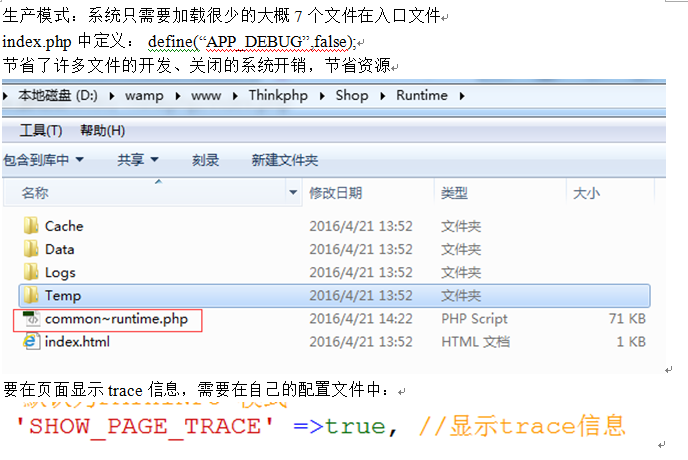Click the PHP Script type cell

(x=474, y=319)
